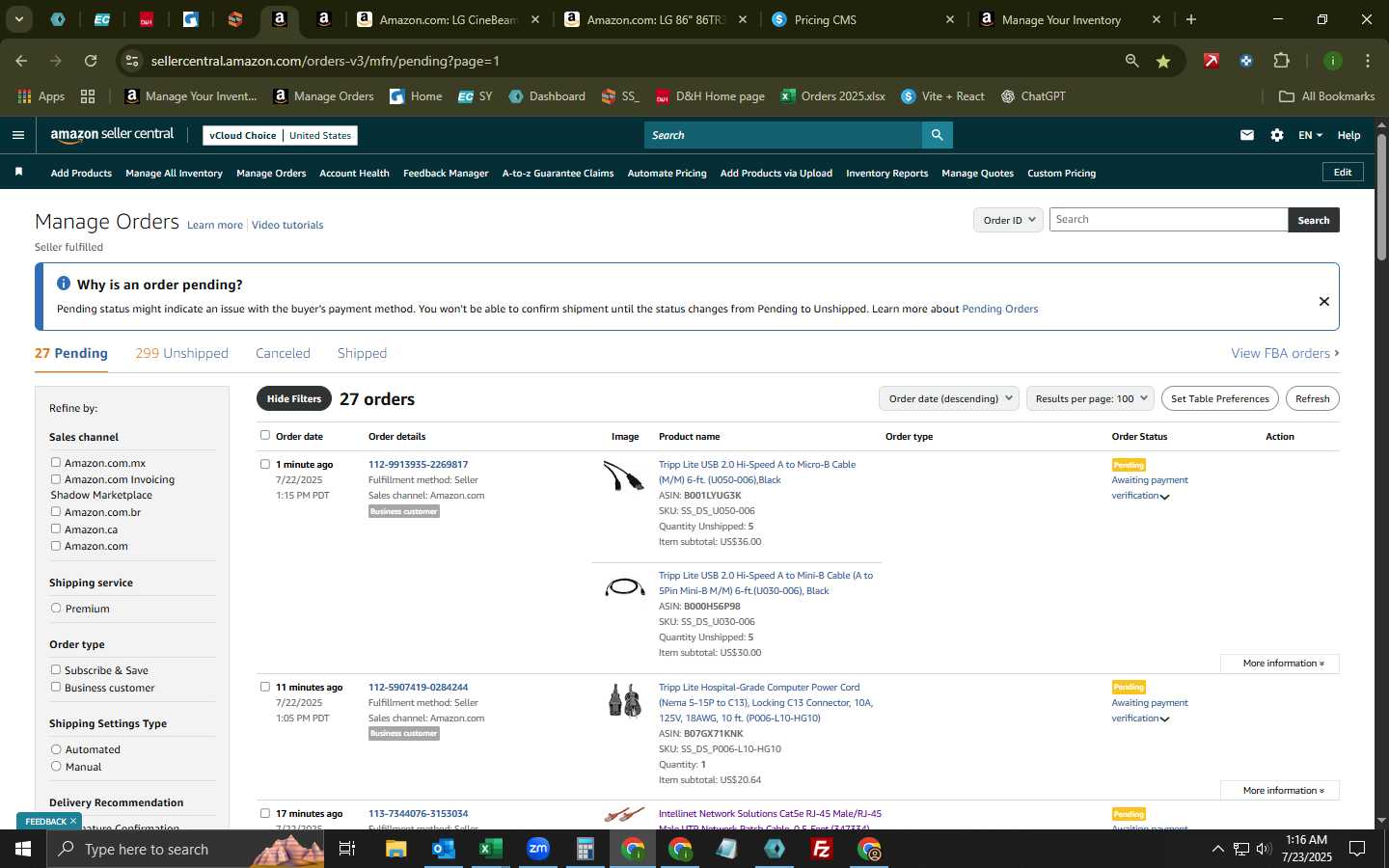Check the Amazon.com.mx sales channel filter

coord(56,463)
